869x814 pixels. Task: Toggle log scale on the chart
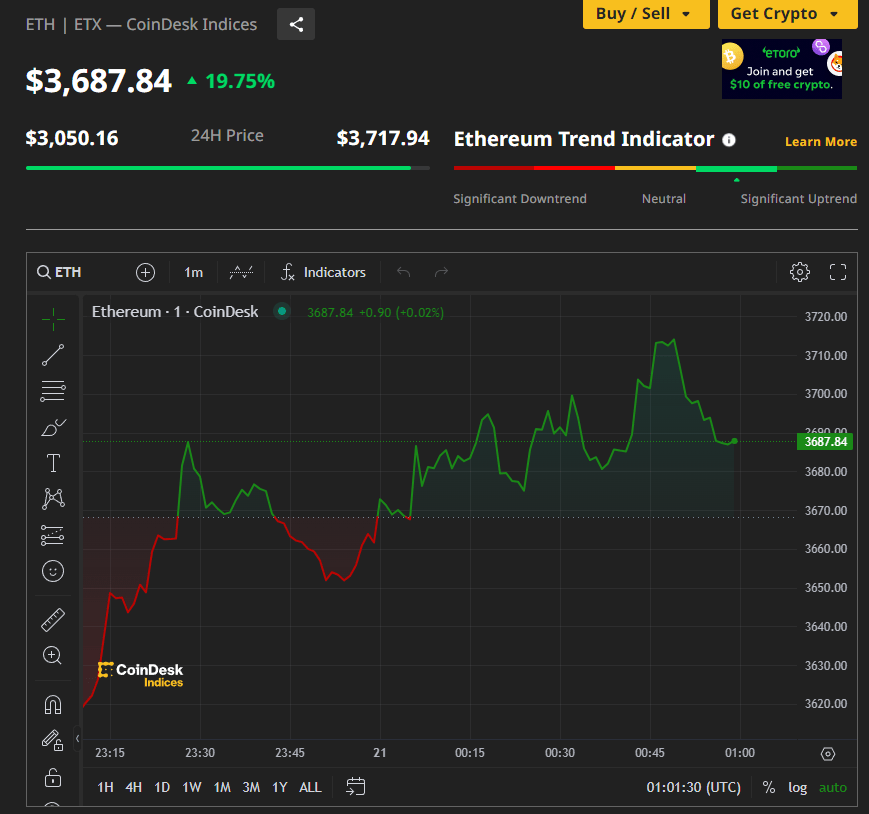(x=797, y=787)
